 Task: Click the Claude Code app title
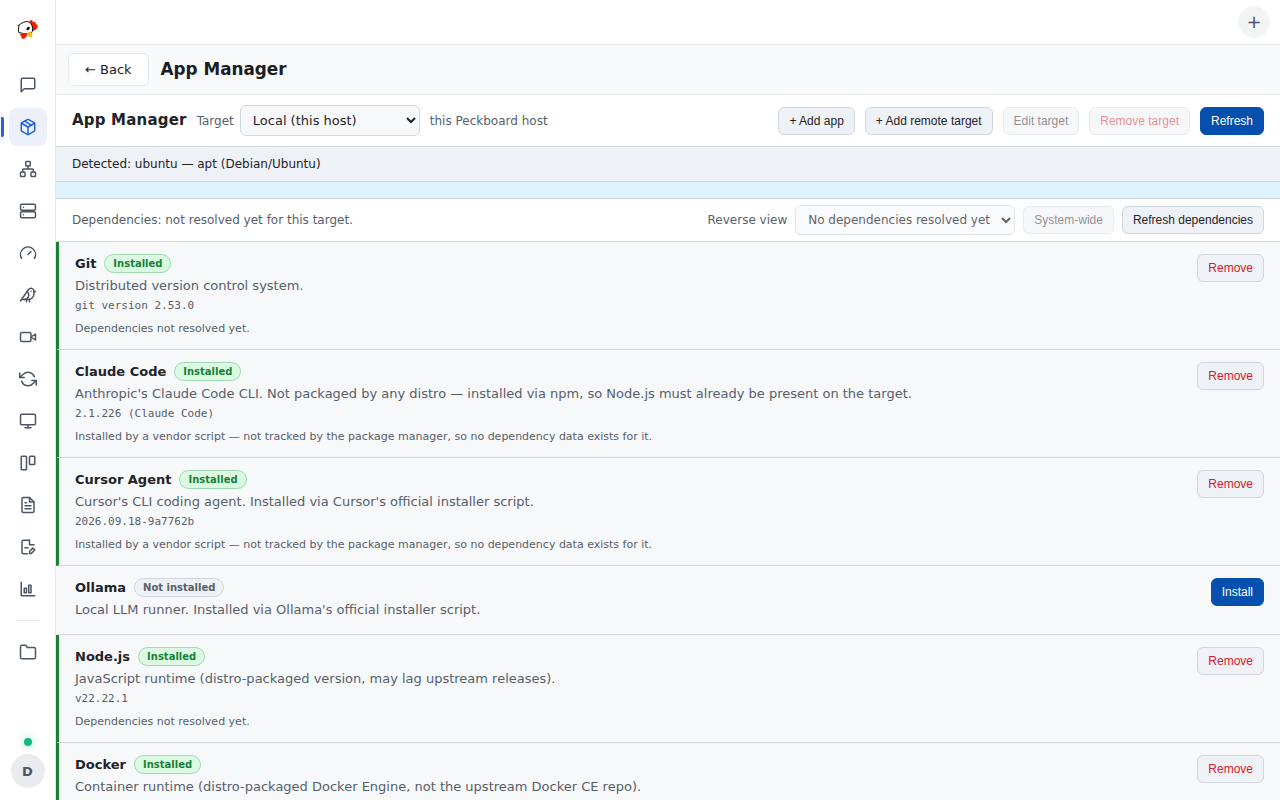point(121,372)
